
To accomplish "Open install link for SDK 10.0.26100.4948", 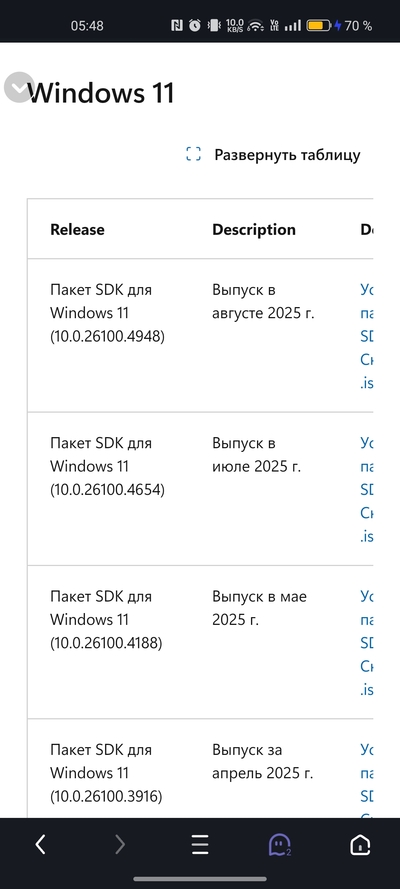I will 367,336.
